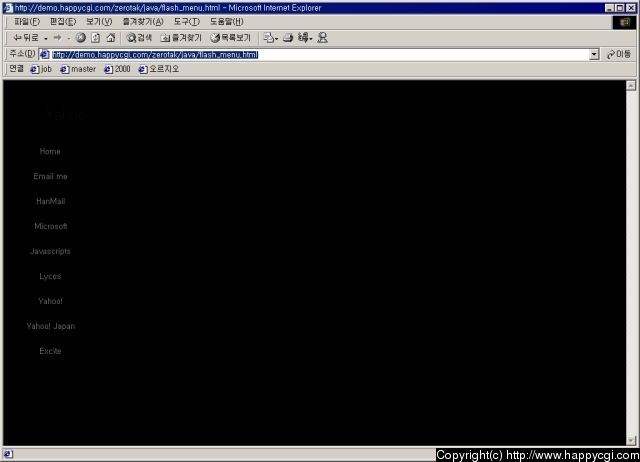Click the Excite link
This screenshot has height=462, width=640.
50,351
